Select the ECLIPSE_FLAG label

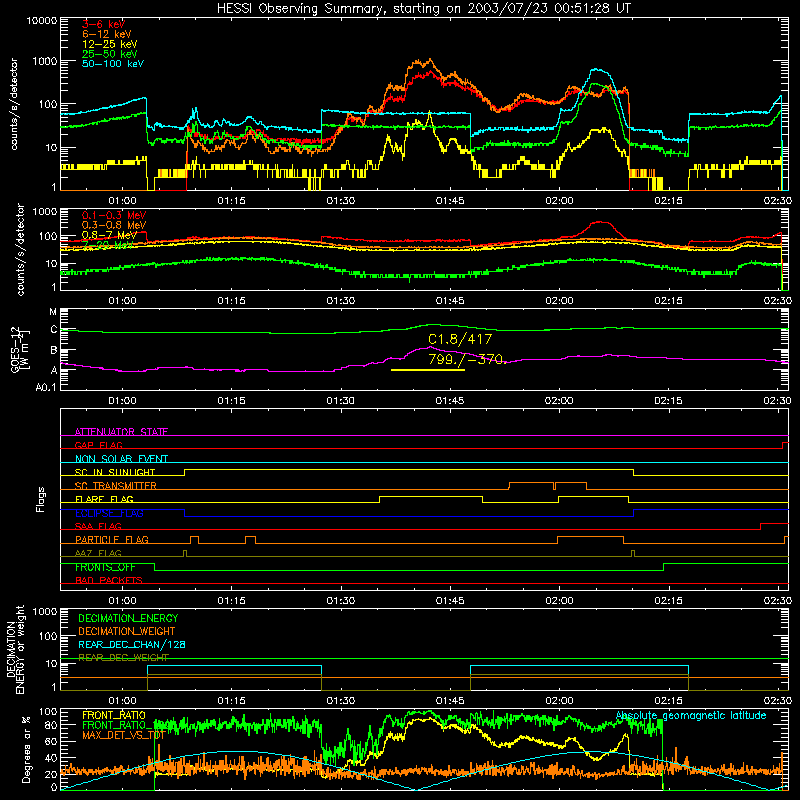pyautogui.click(x=109, y=513)
